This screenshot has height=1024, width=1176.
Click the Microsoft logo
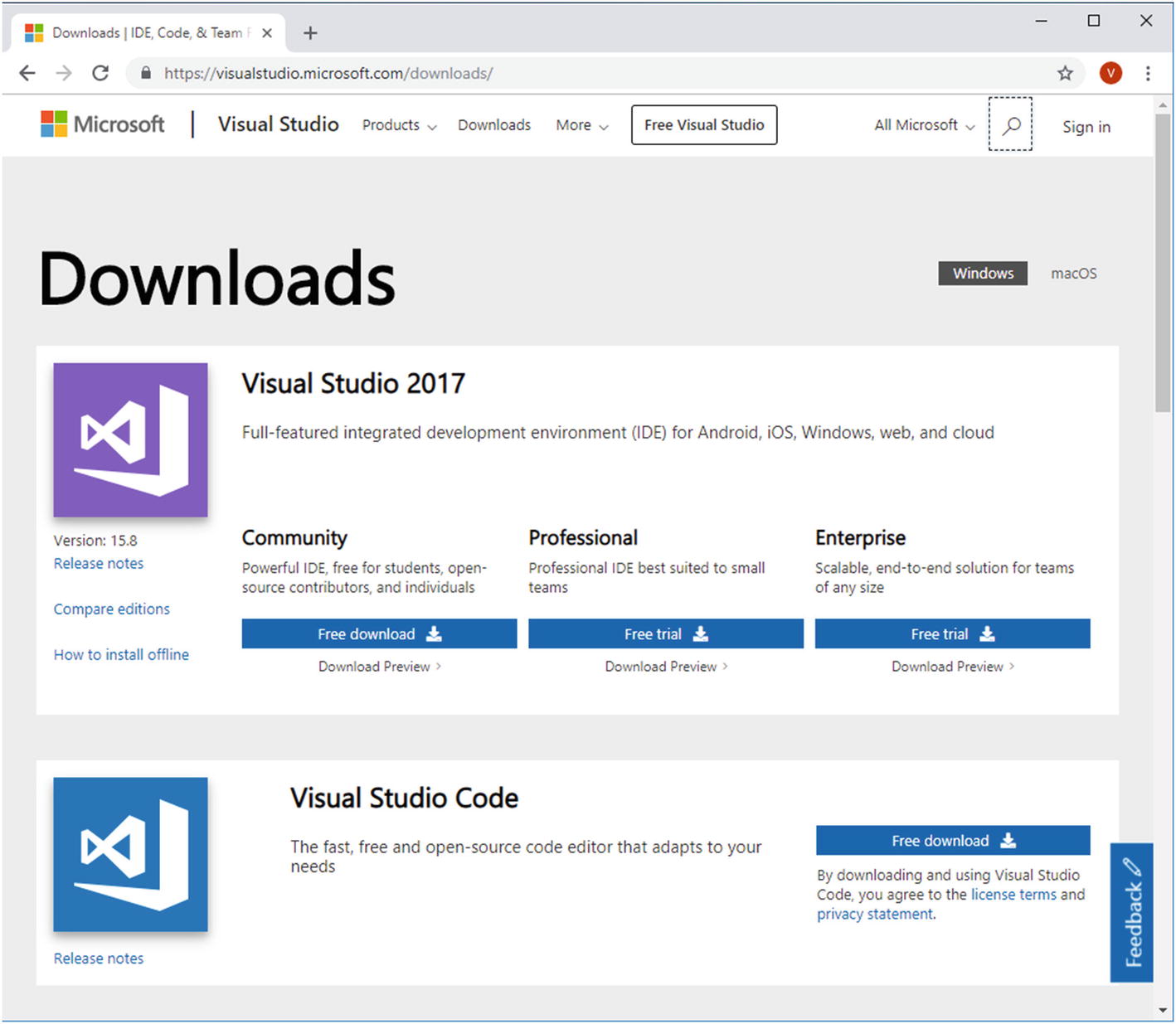click(x=103, y=124)
